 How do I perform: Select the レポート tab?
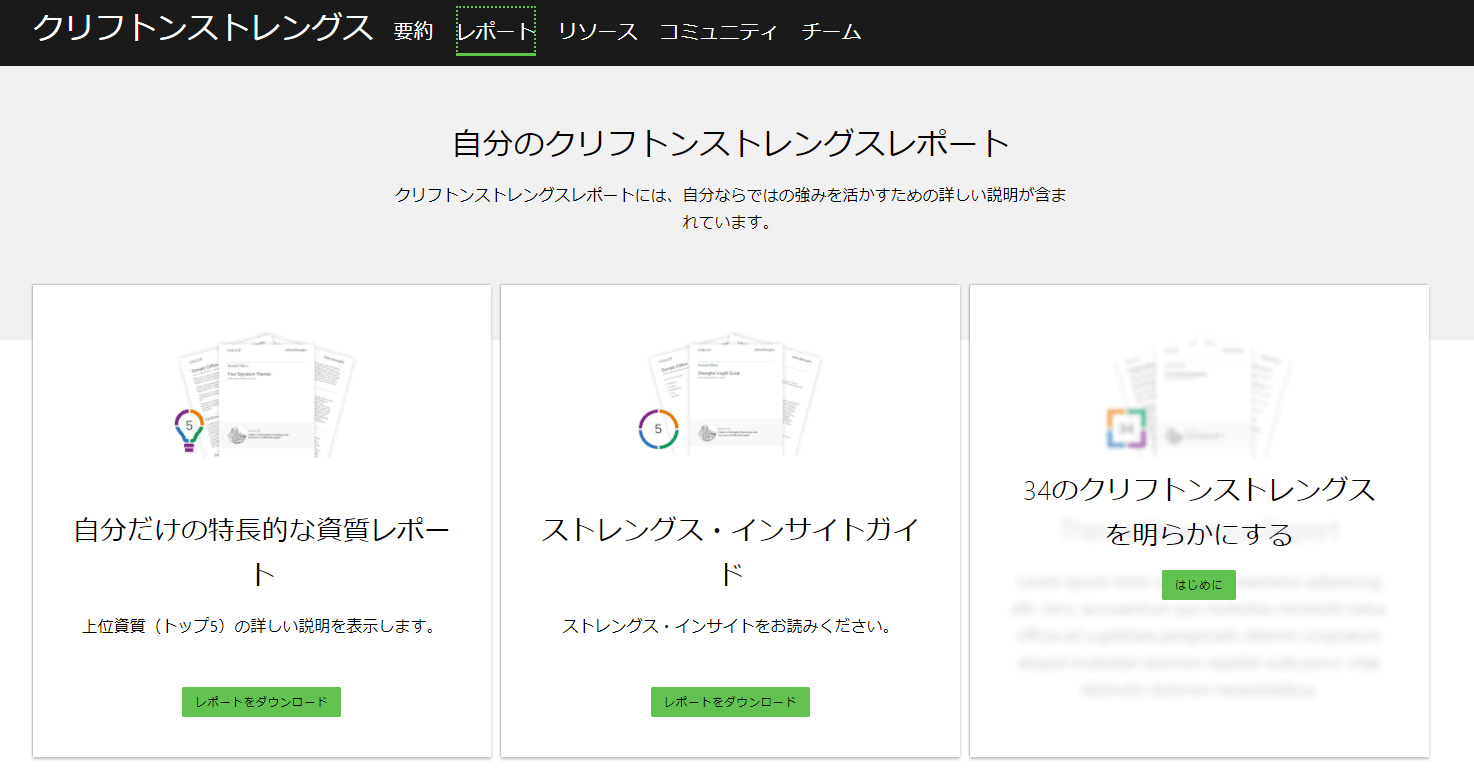click(496, 31)
